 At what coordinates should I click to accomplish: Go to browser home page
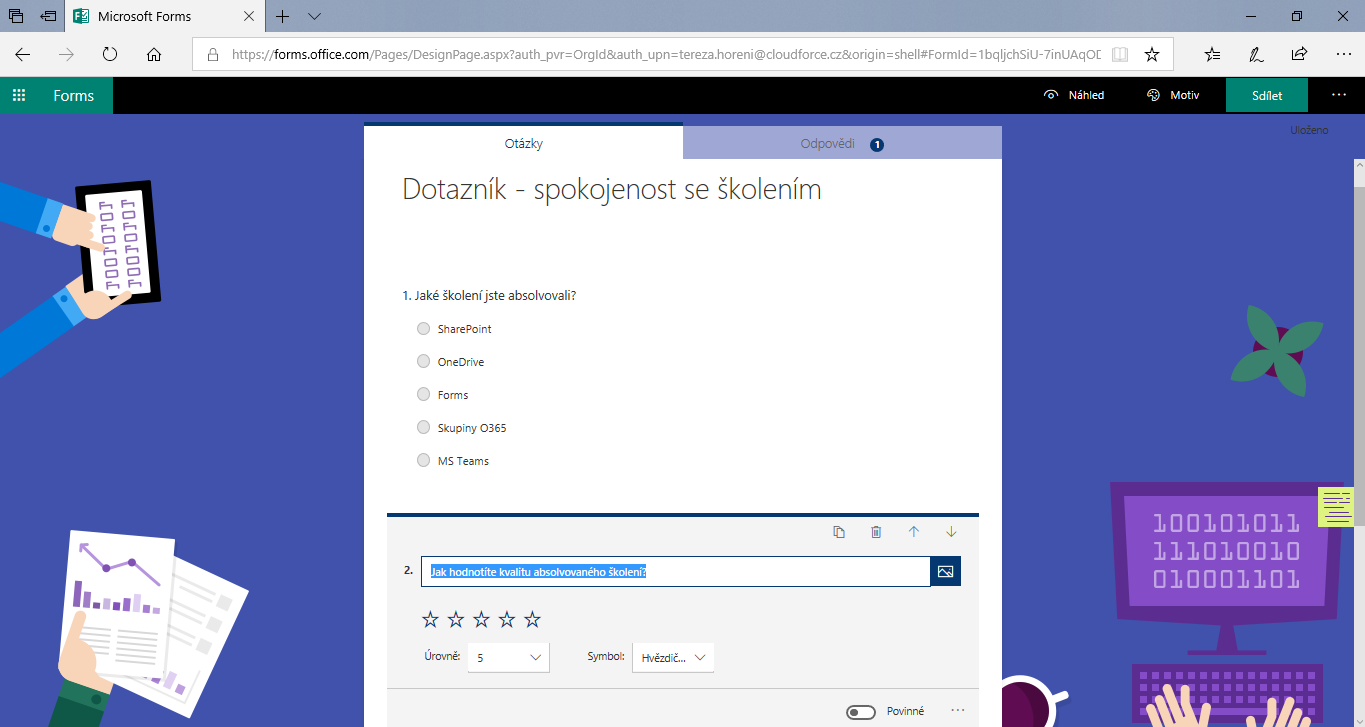coord(153,54)
